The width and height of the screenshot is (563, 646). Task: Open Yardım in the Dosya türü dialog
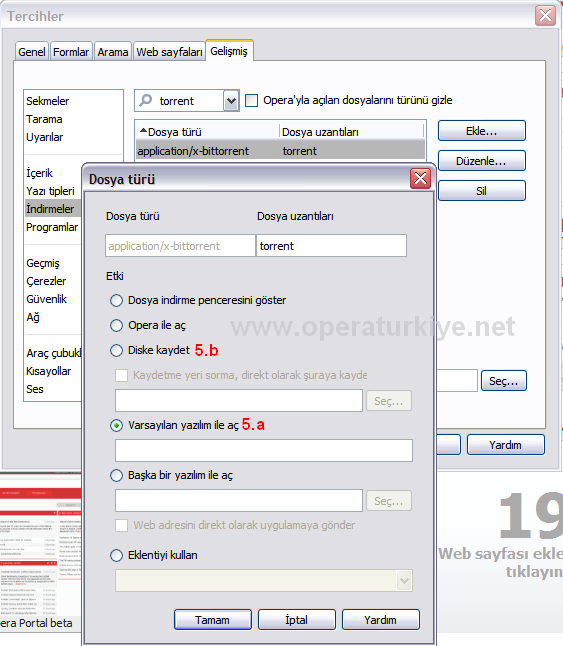[x=381, y=620]
